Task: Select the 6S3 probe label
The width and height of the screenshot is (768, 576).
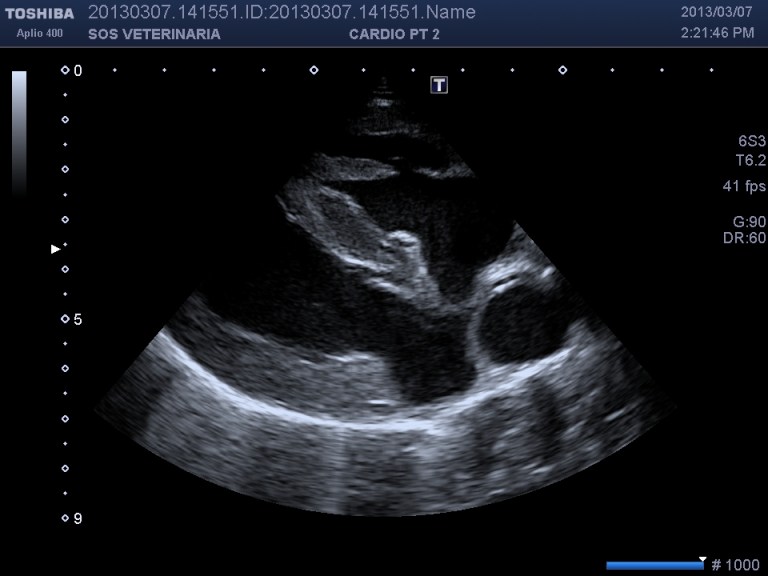Action: coord(751,141)
